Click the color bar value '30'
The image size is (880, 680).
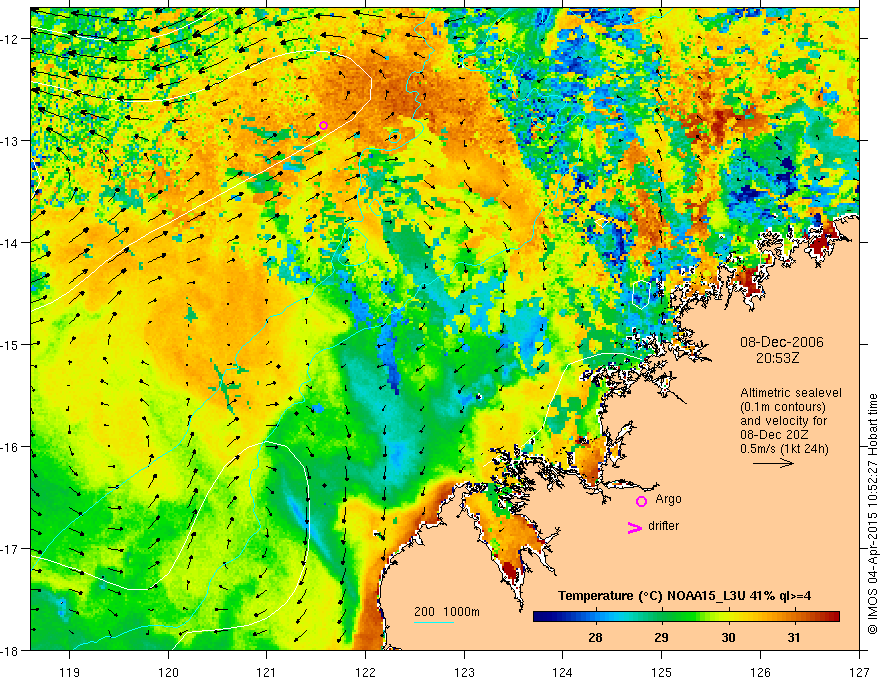coord(728,637)
